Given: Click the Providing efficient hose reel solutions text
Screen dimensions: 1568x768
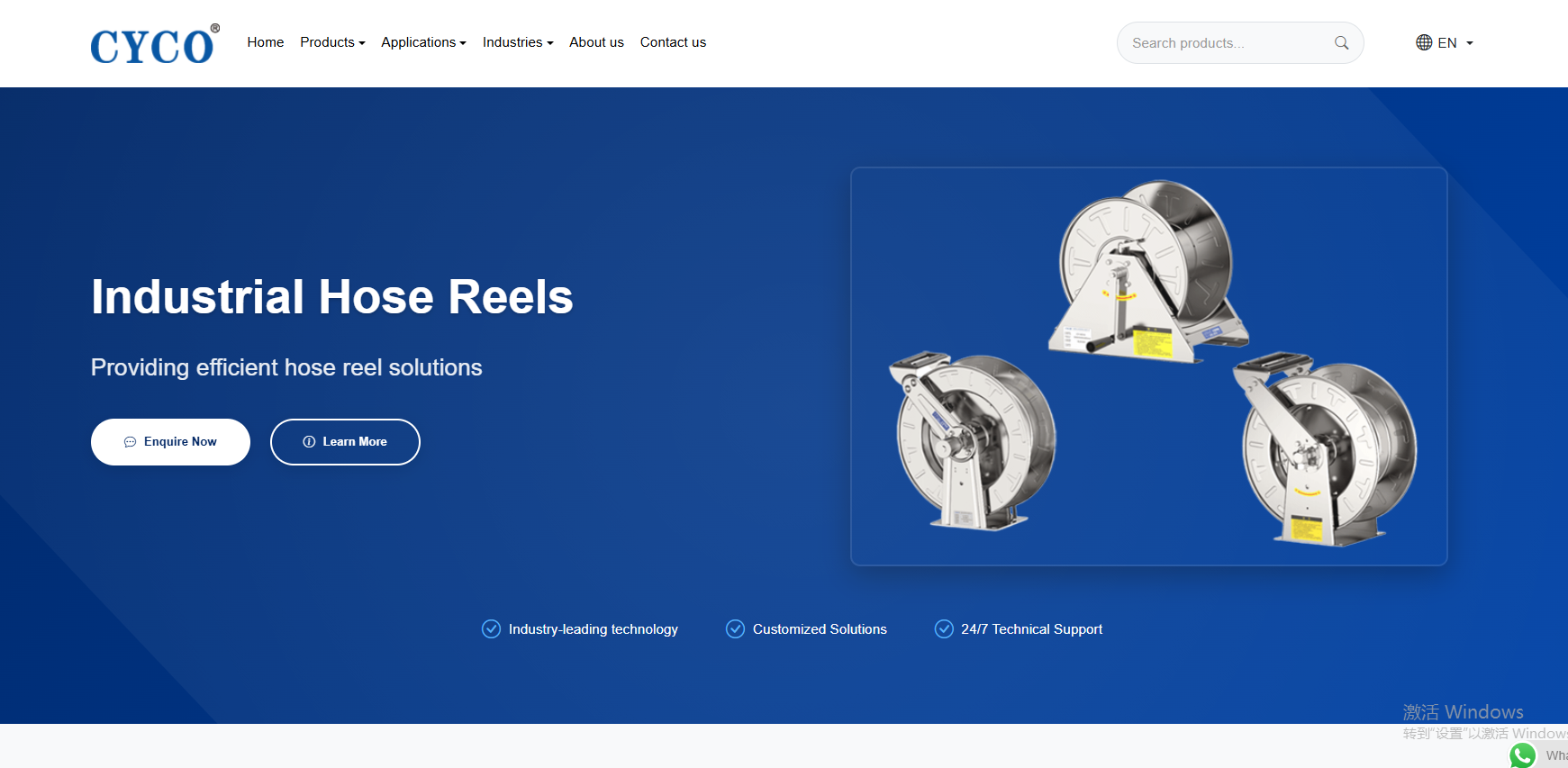Looking at the screenshot, I should pos(286,367).
